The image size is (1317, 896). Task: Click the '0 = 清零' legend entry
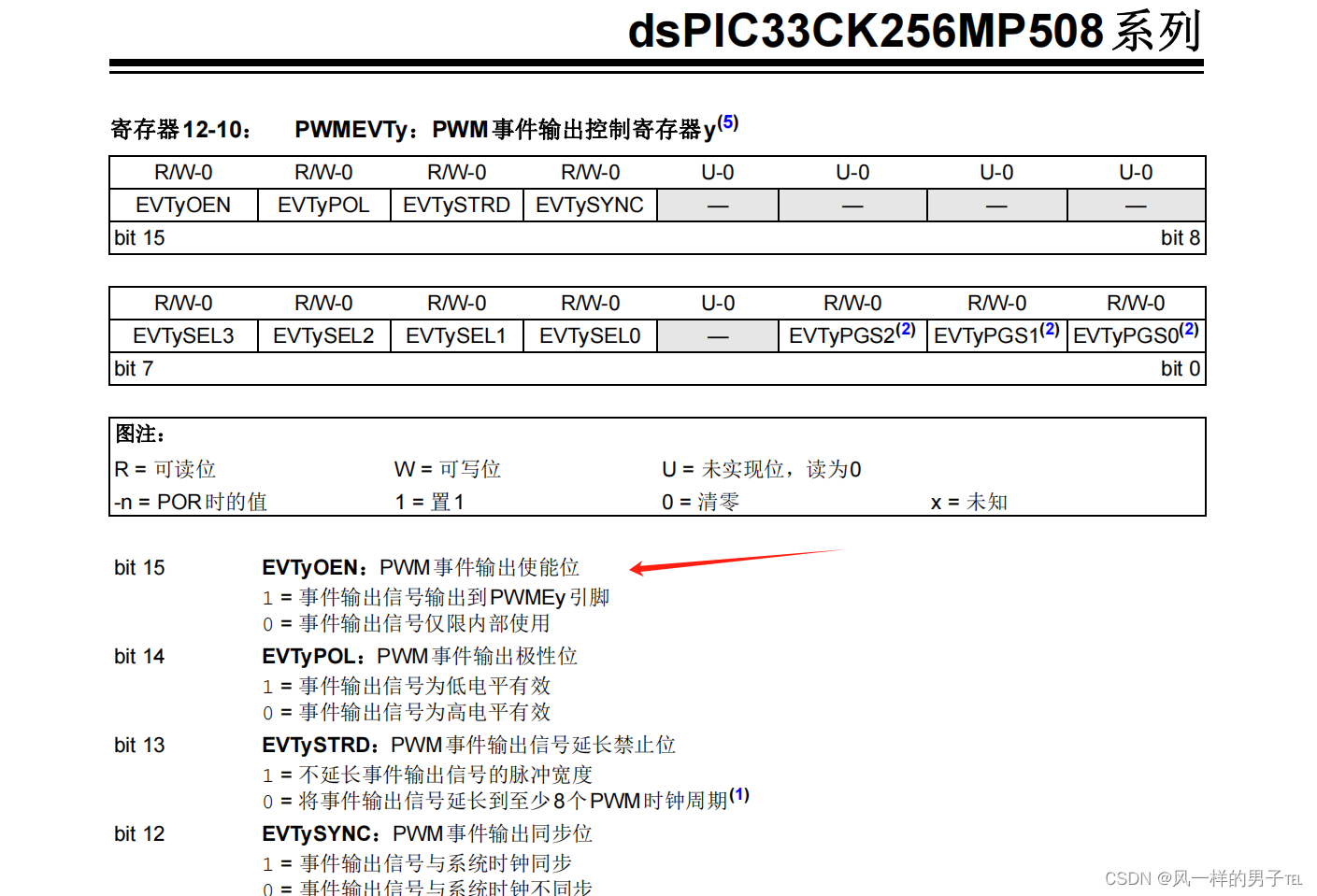[701, 502]
